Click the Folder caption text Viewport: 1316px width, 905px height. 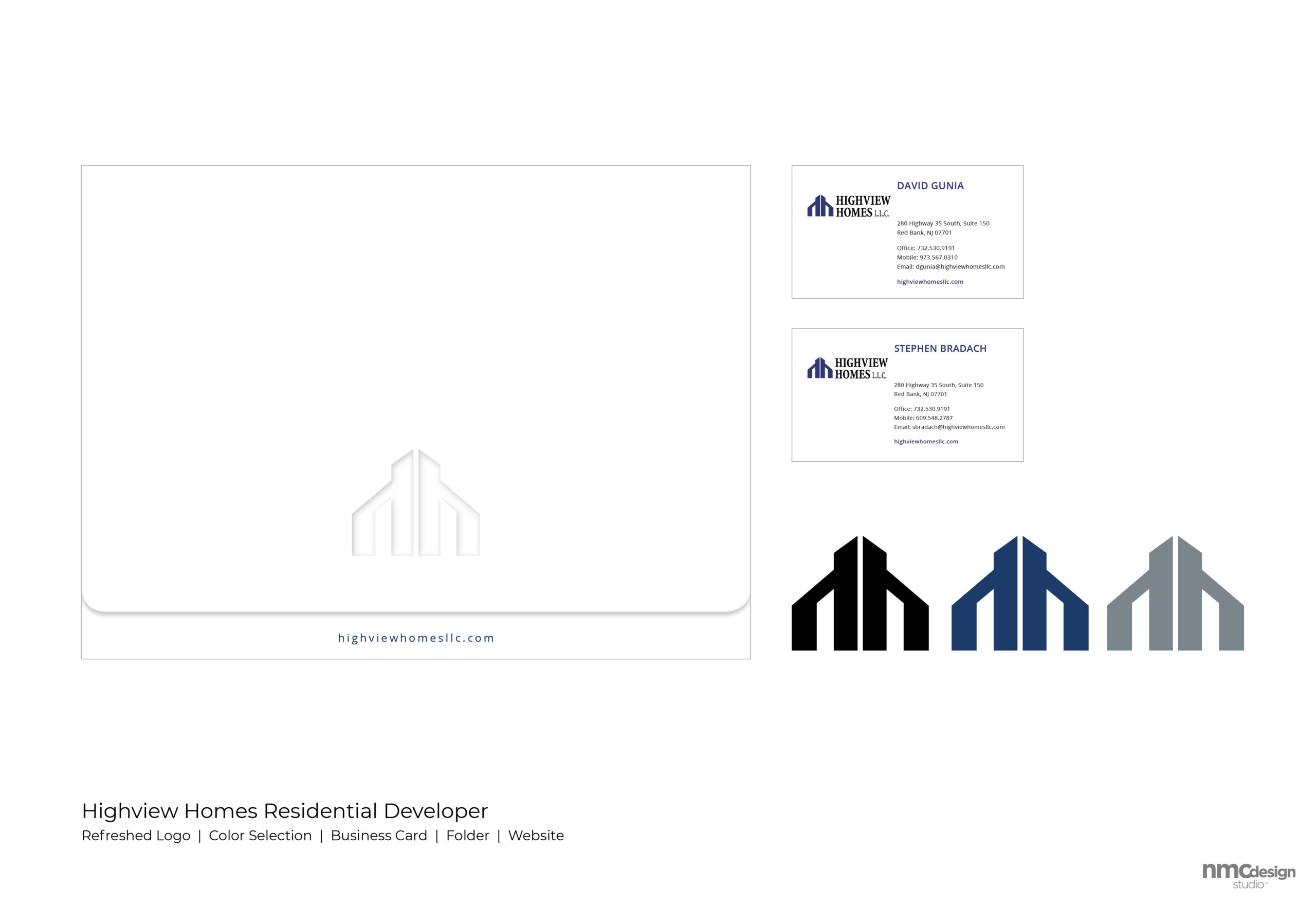468,836
